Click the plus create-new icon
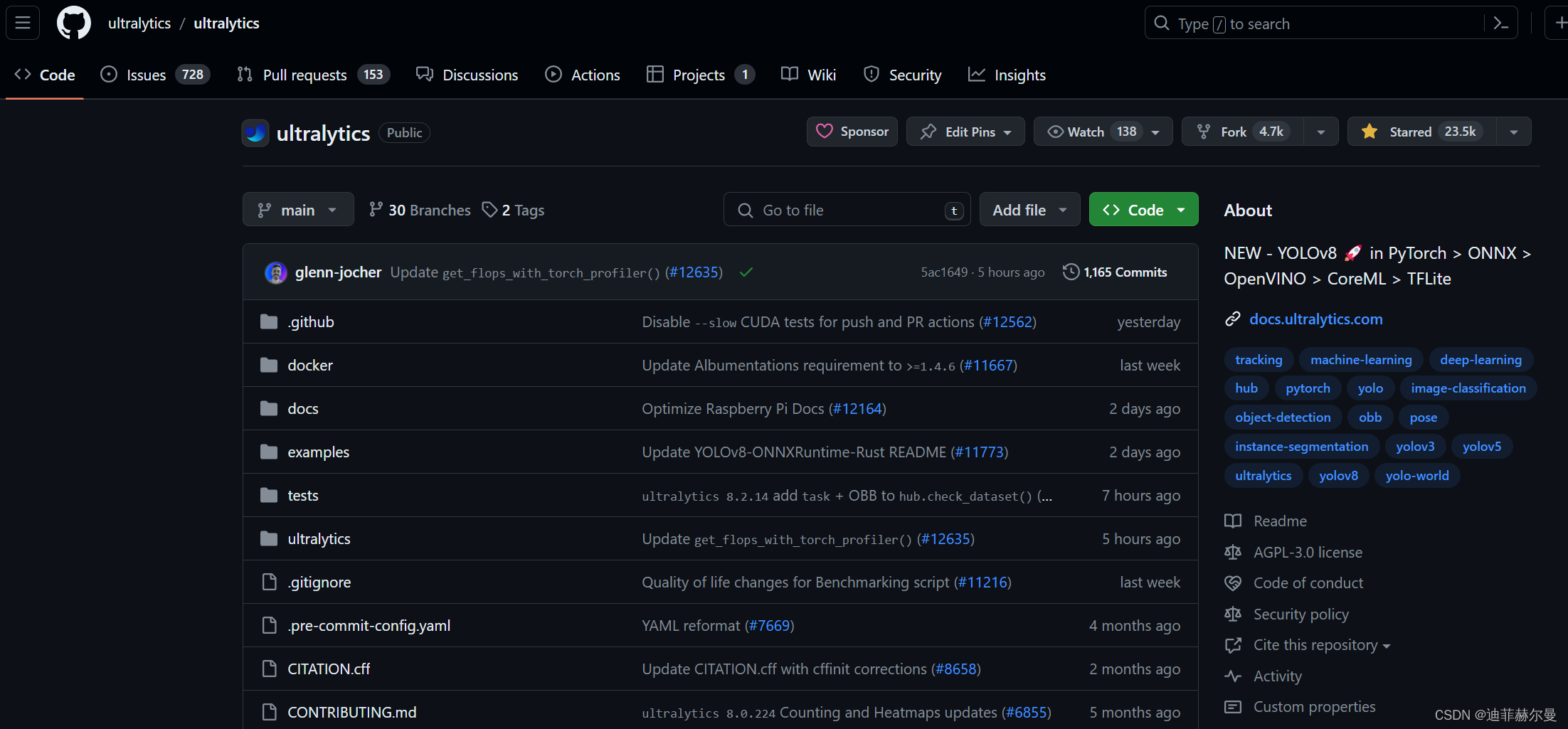This screenshot has width=1568, height=729. 1559,23
